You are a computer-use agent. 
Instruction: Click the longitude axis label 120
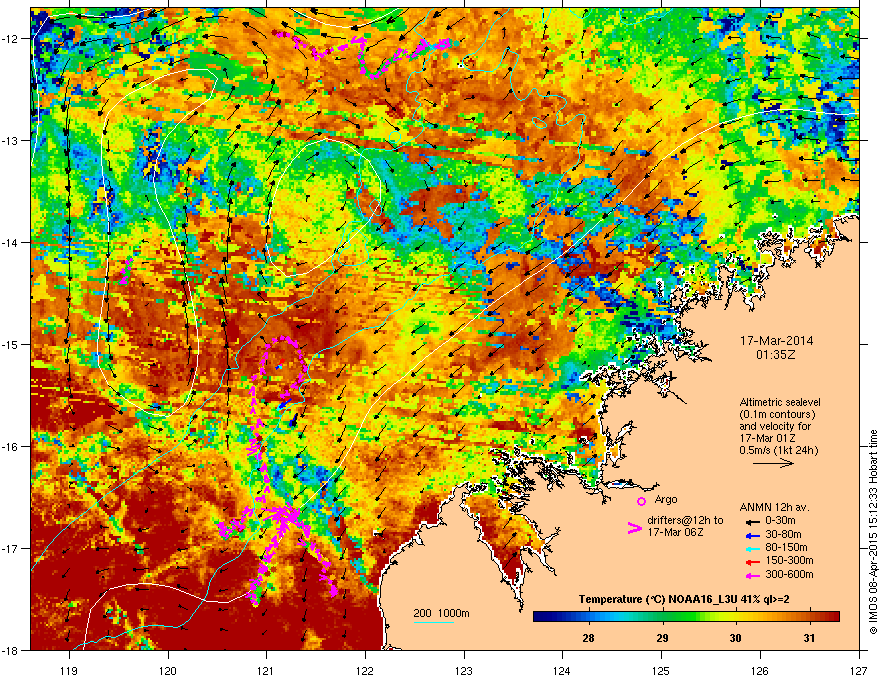tap(168, 670)
